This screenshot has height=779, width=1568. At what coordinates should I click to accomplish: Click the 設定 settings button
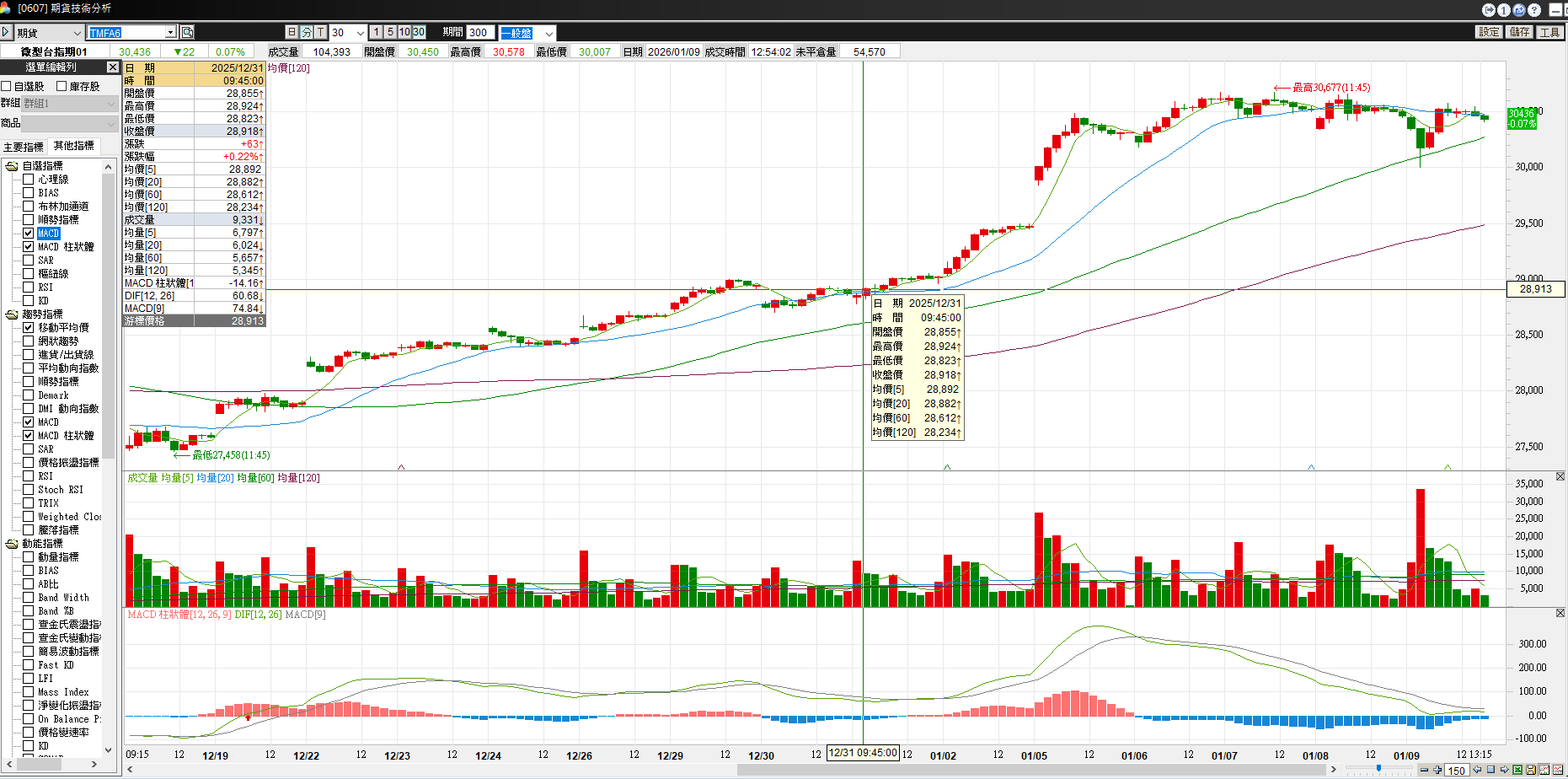click(1489, 32)
